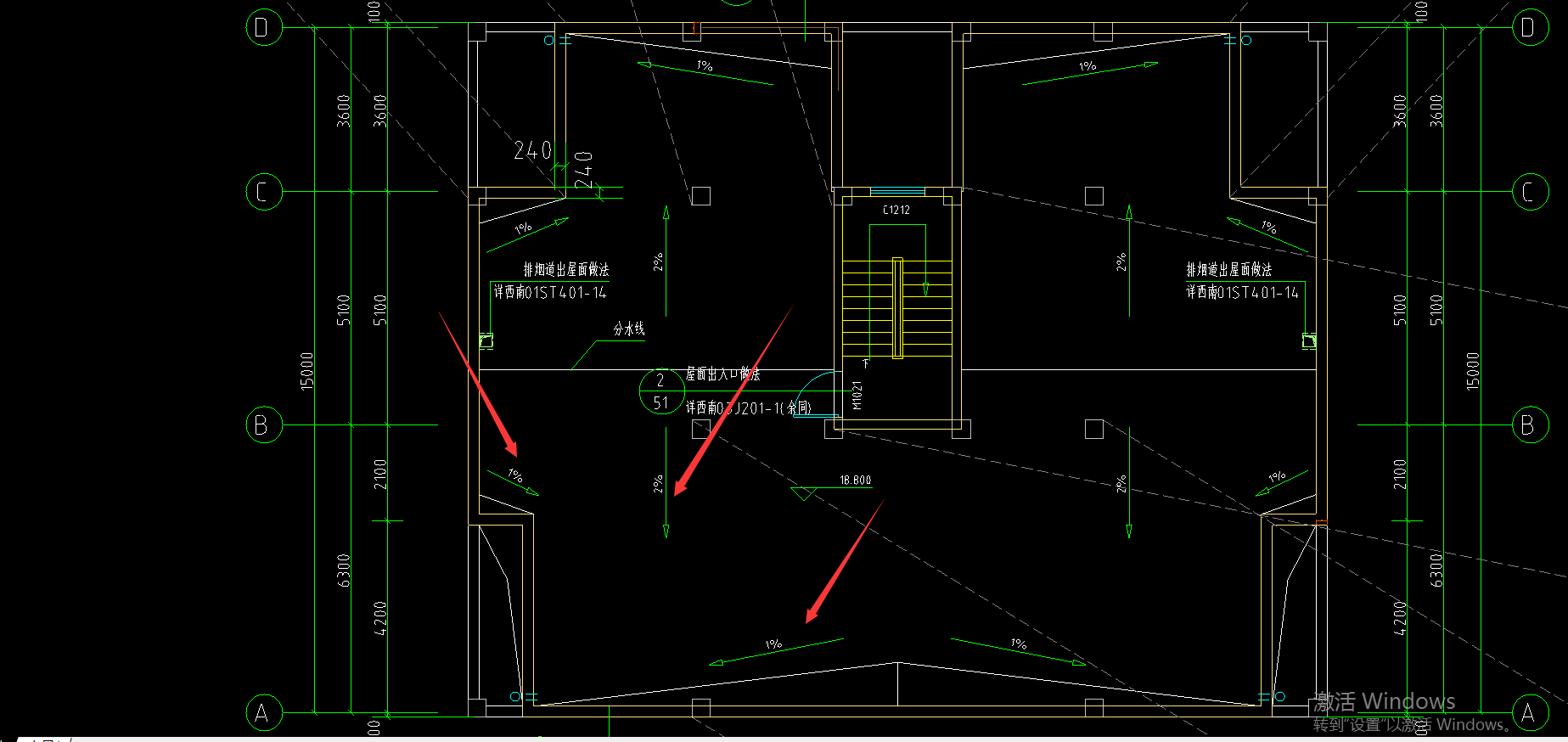Select the 1% slope label at top-left gutter
This screenshot has width=1568, height=742.
click(x=705, y=65)
